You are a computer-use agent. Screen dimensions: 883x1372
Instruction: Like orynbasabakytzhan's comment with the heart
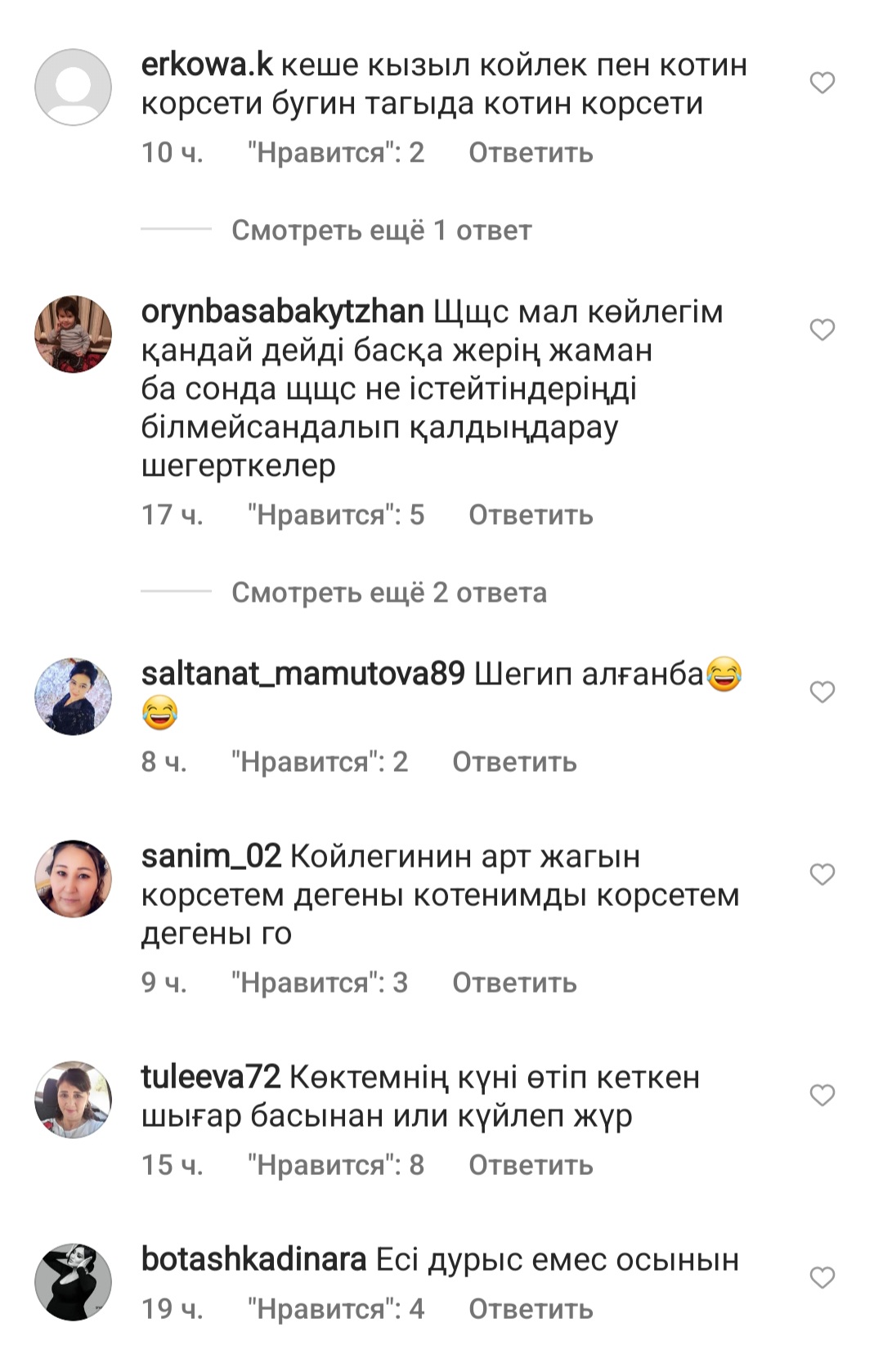[822, 330]
